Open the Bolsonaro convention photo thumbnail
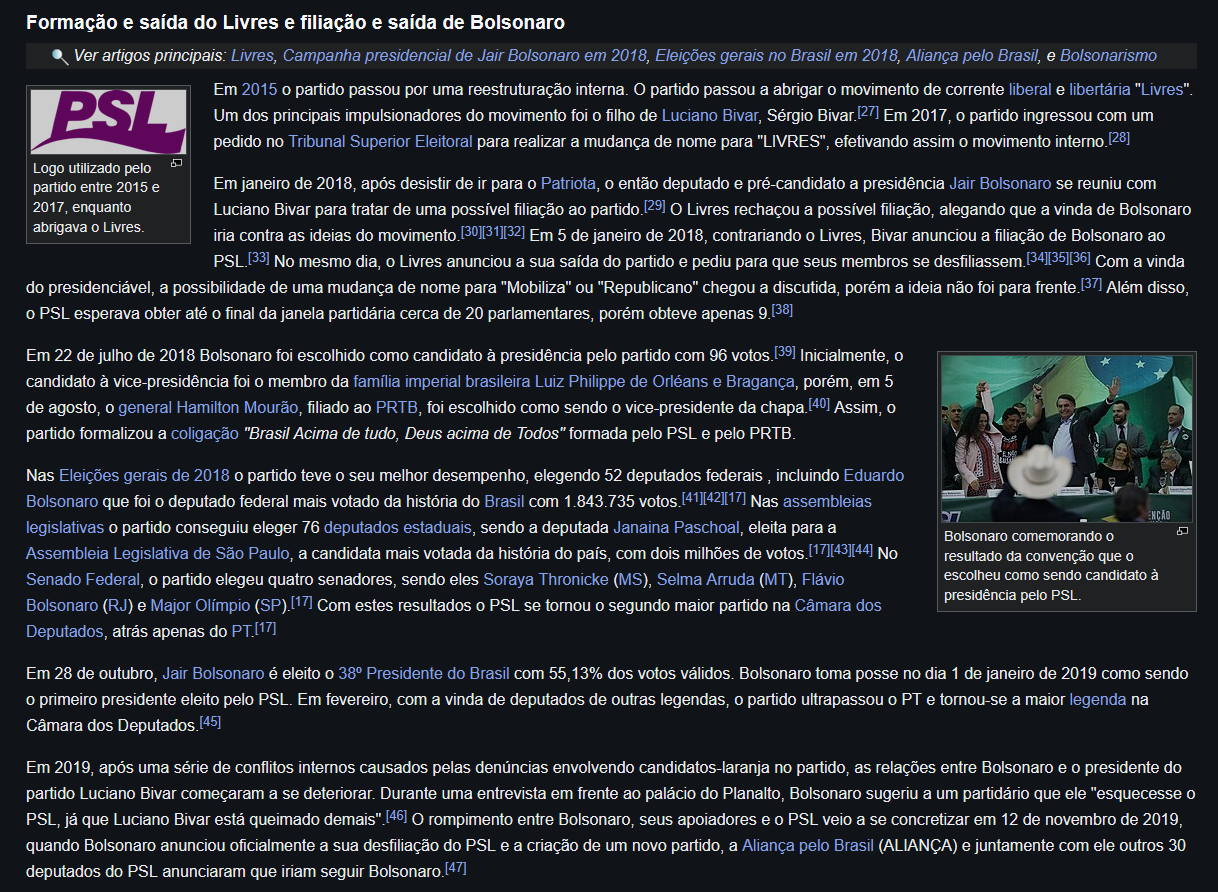Viewport: 1218px width, 892px height. tap(1067, 439)
